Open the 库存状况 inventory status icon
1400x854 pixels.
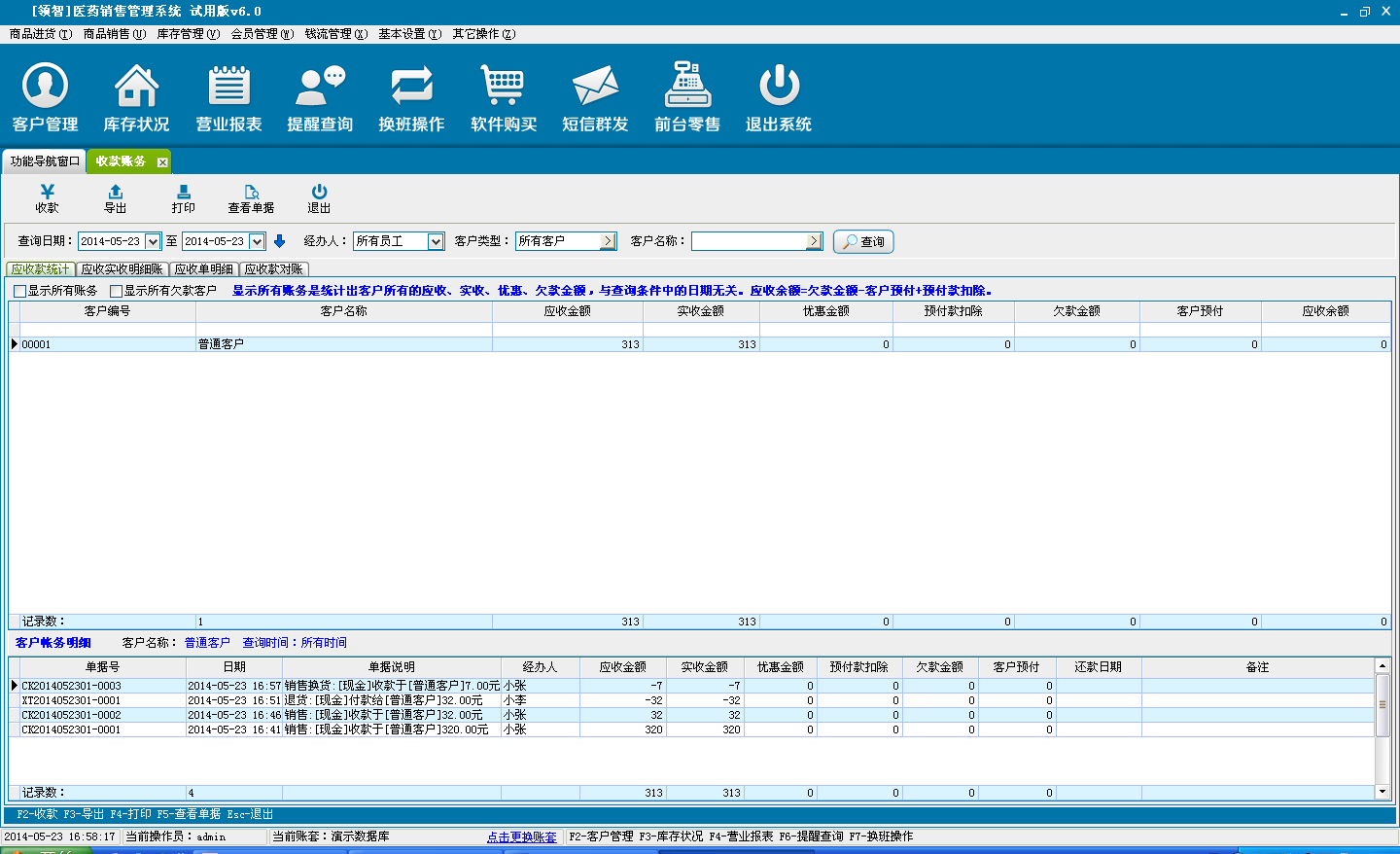(136, 97)
